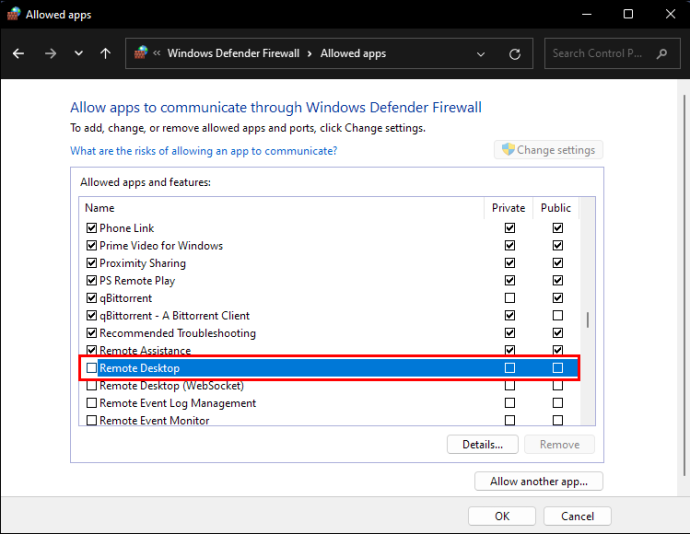Check Public for qBittorrent - A Bittorrent Client
This screenshot has height=534, width=690.
pos(558,316)
